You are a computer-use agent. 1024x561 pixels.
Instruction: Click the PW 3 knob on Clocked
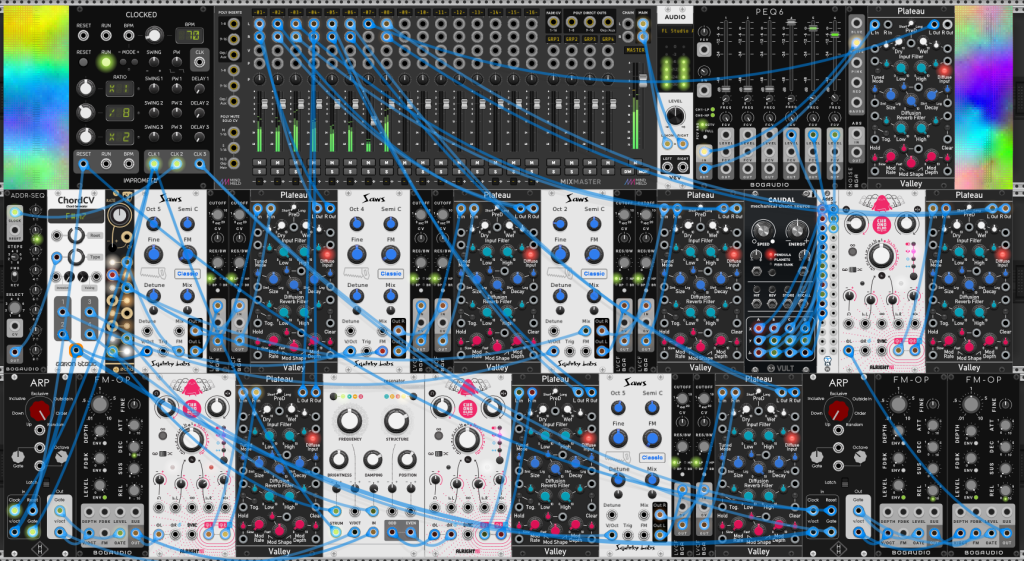point(176,136)
